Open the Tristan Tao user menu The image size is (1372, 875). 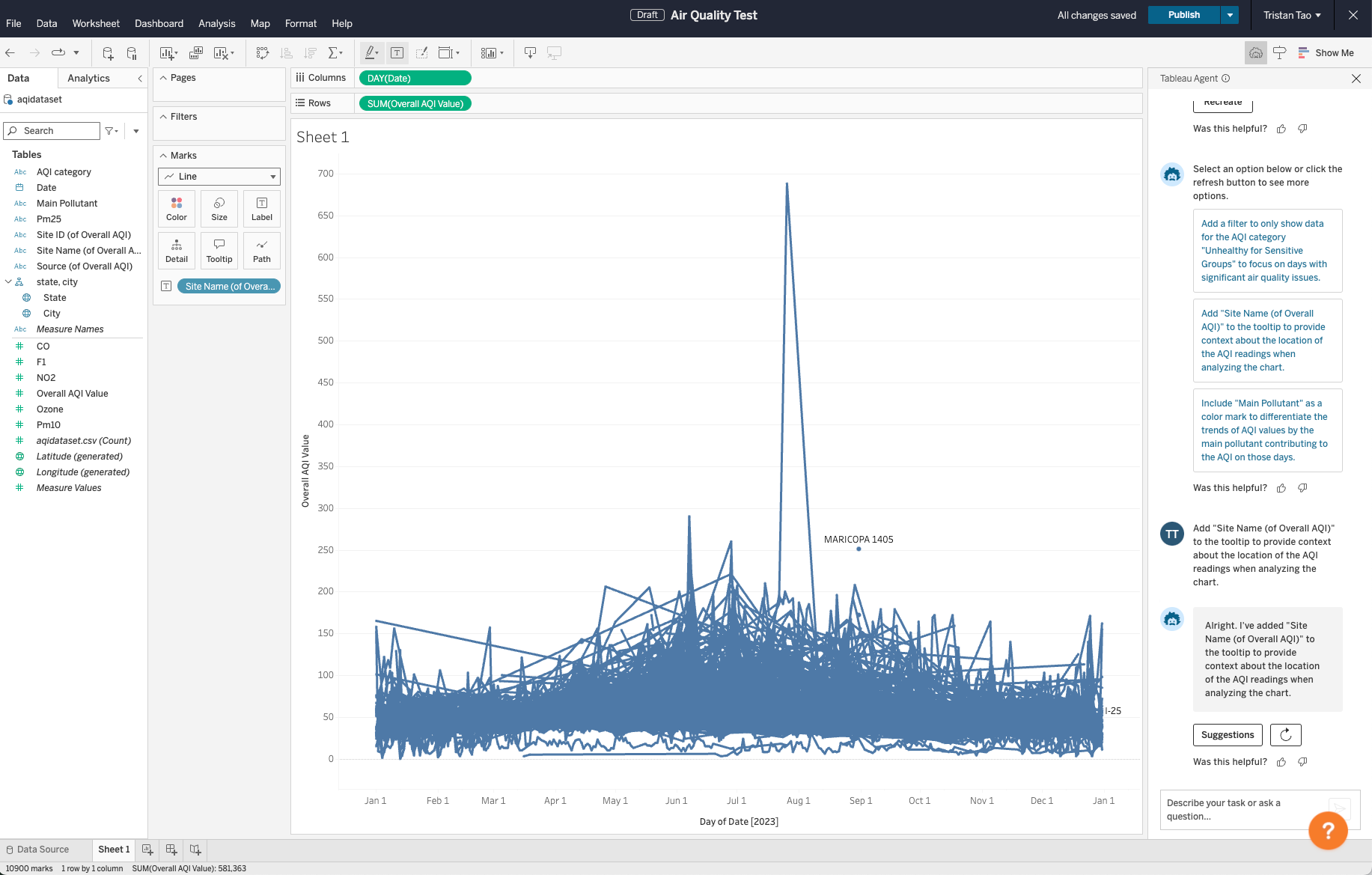click(x=1292, y=15)
